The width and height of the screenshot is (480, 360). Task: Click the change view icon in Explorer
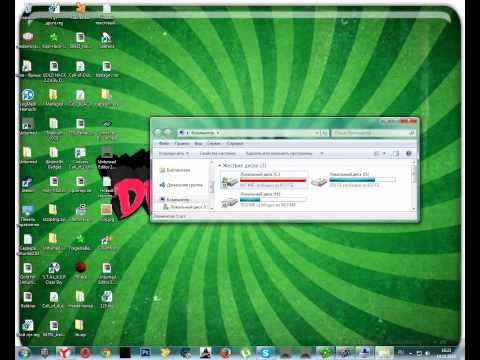(377, 153)
